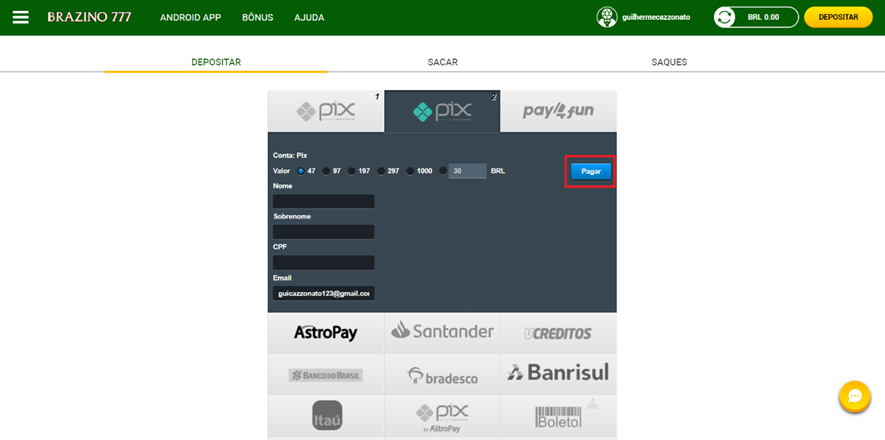Select the Pix payment tile numbered 2
Screen dimensions: 885x440
tap(442, 111)
